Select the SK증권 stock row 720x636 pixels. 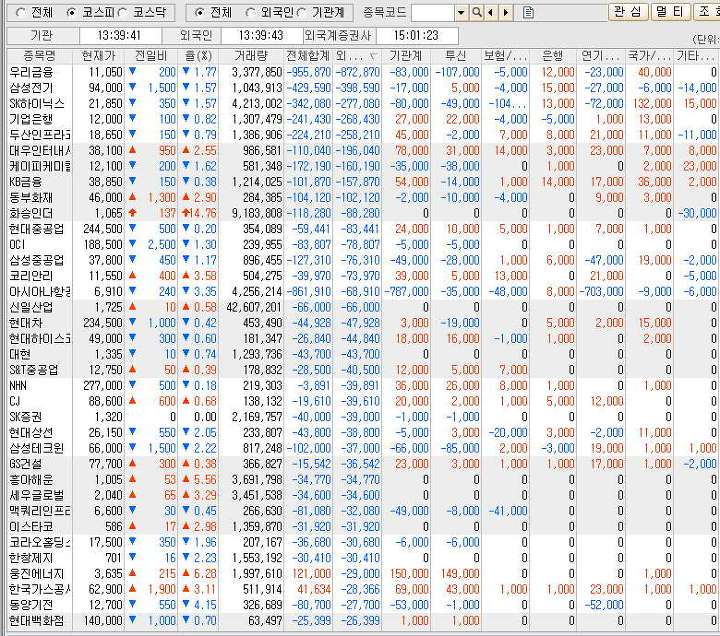coord(363,416)
